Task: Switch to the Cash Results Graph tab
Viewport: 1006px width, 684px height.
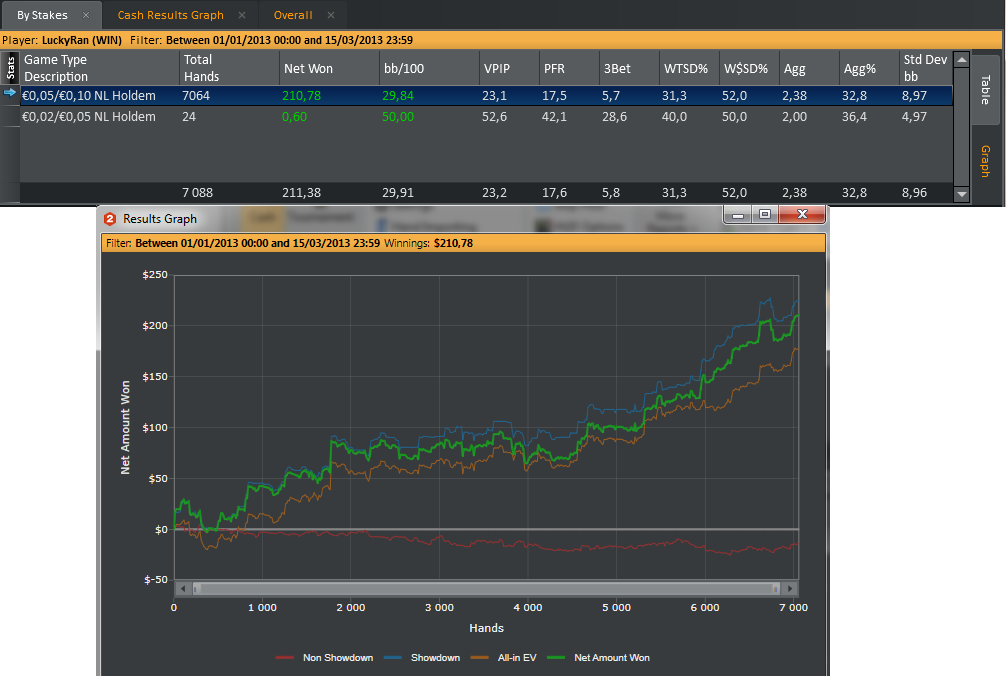Action: coord(171,15)
